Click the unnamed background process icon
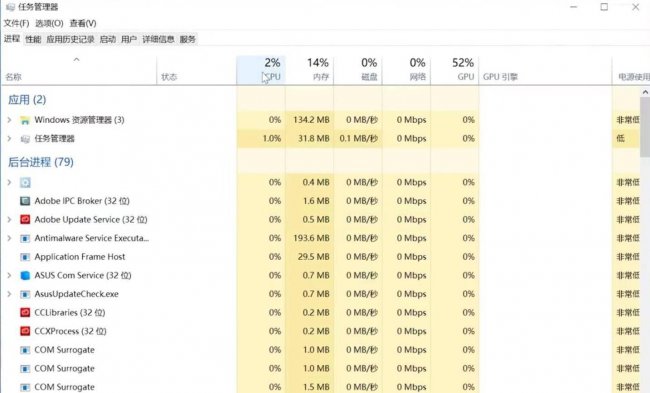 (25, 182)
